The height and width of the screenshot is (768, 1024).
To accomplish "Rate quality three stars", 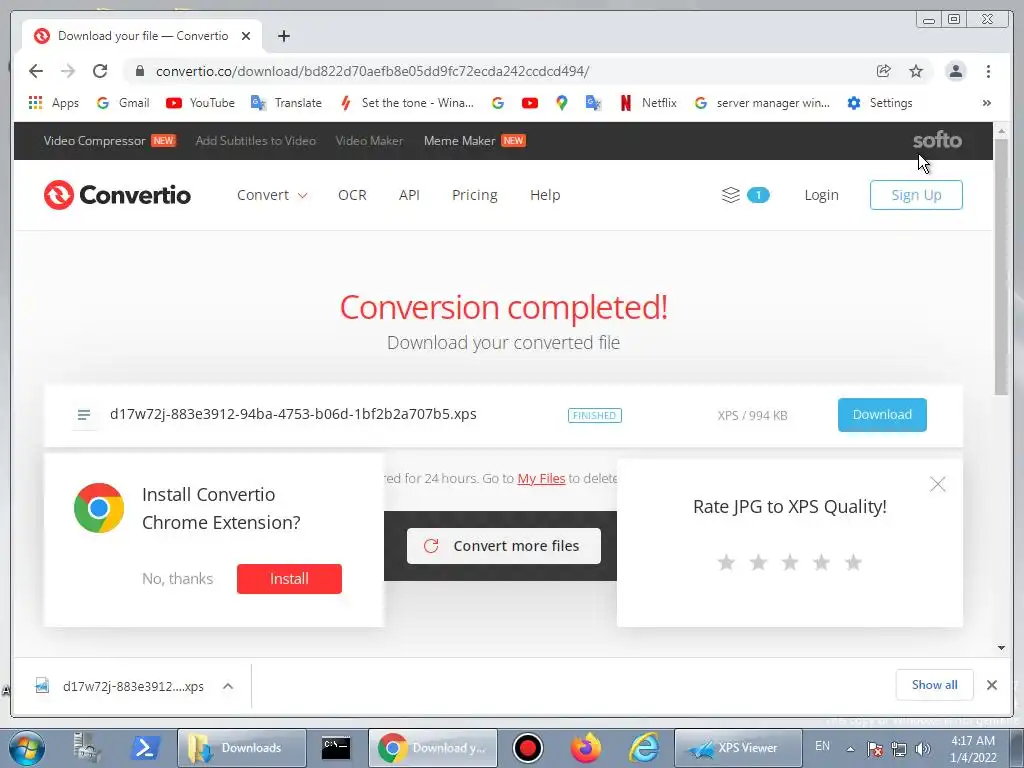I will (790, 562).
